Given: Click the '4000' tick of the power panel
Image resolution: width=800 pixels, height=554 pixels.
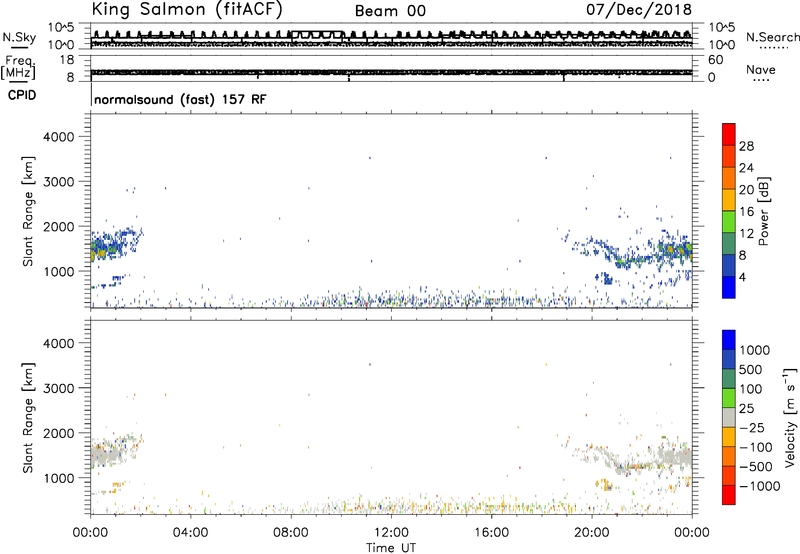Looking at the screenshot, I should [x=59, y=137].
